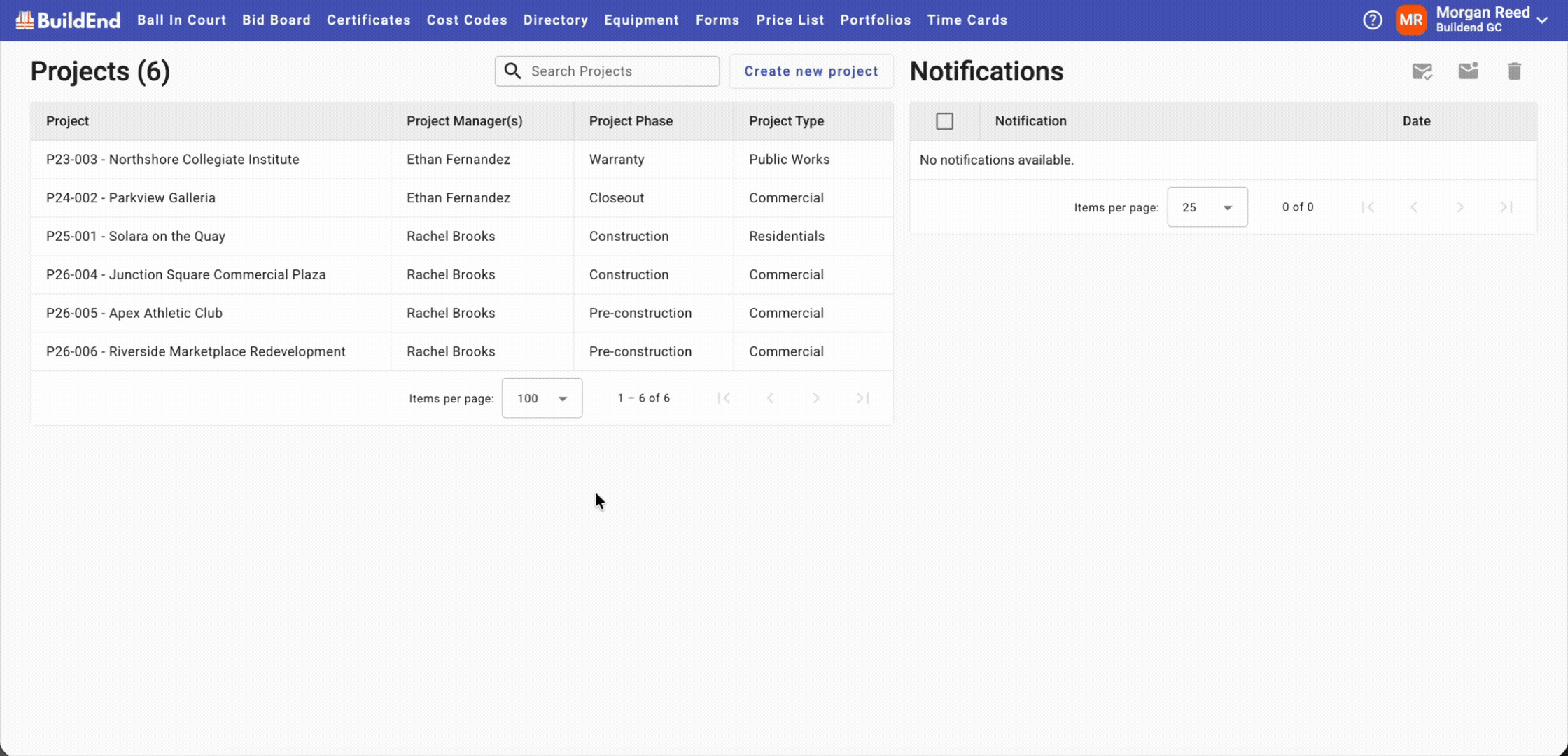
Task: Open the Ball In Court menu
Action: coord(182,20)
